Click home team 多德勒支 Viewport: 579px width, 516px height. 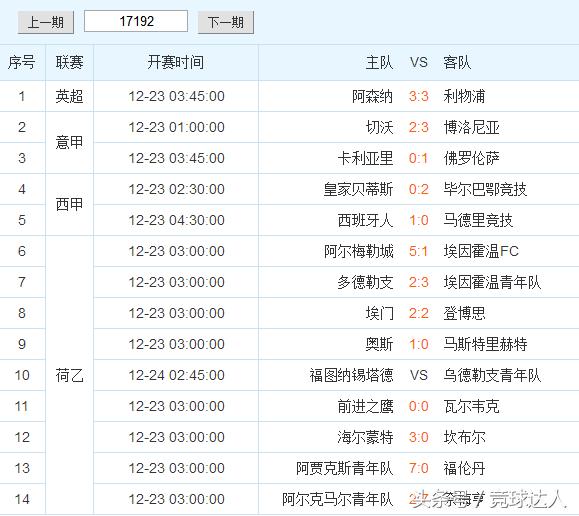click(365, 283)
